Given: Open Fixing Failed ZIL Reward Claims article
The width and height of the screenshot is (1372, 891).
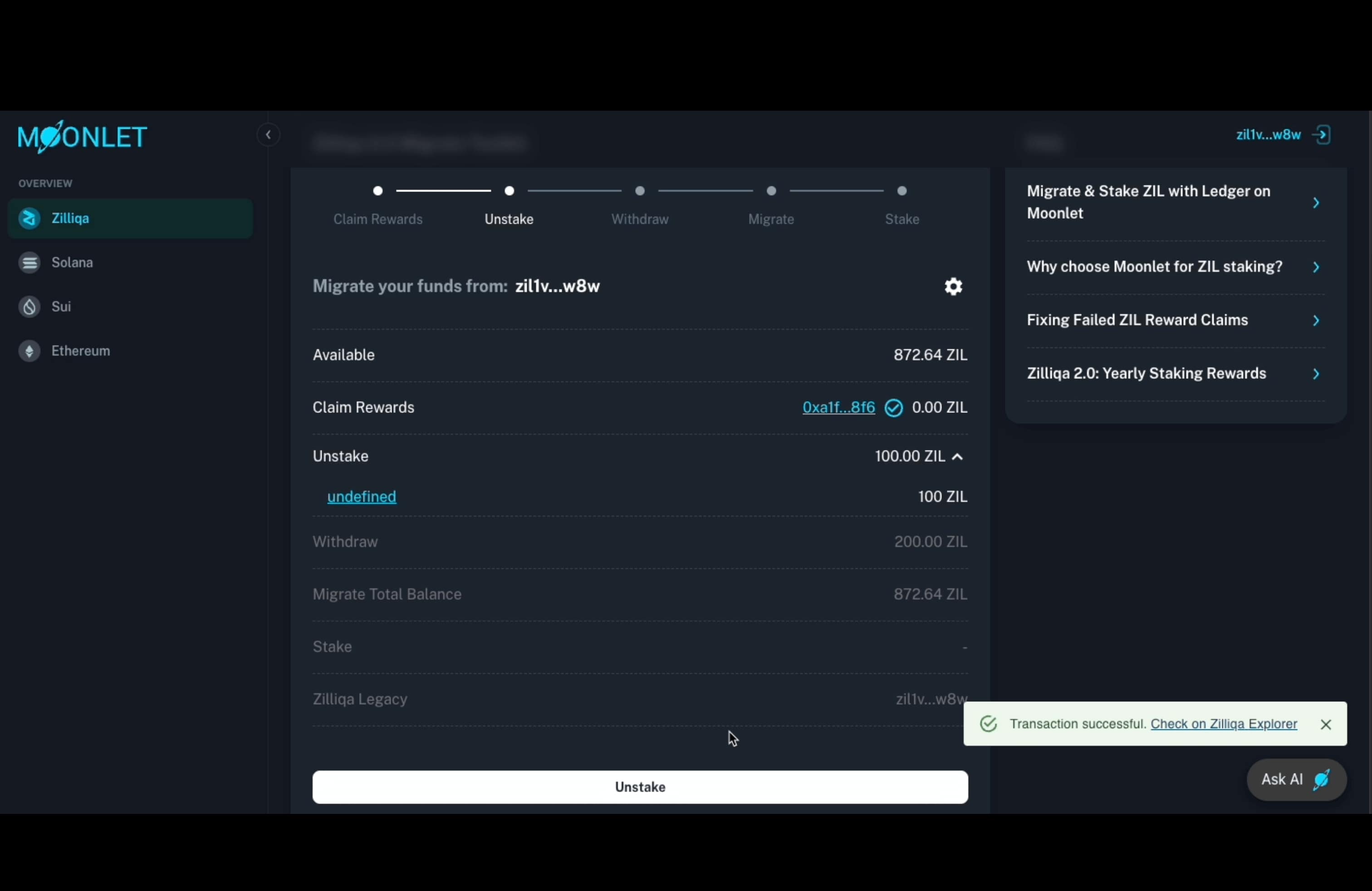Looking at the screenshot, I should click(1176, 320).
